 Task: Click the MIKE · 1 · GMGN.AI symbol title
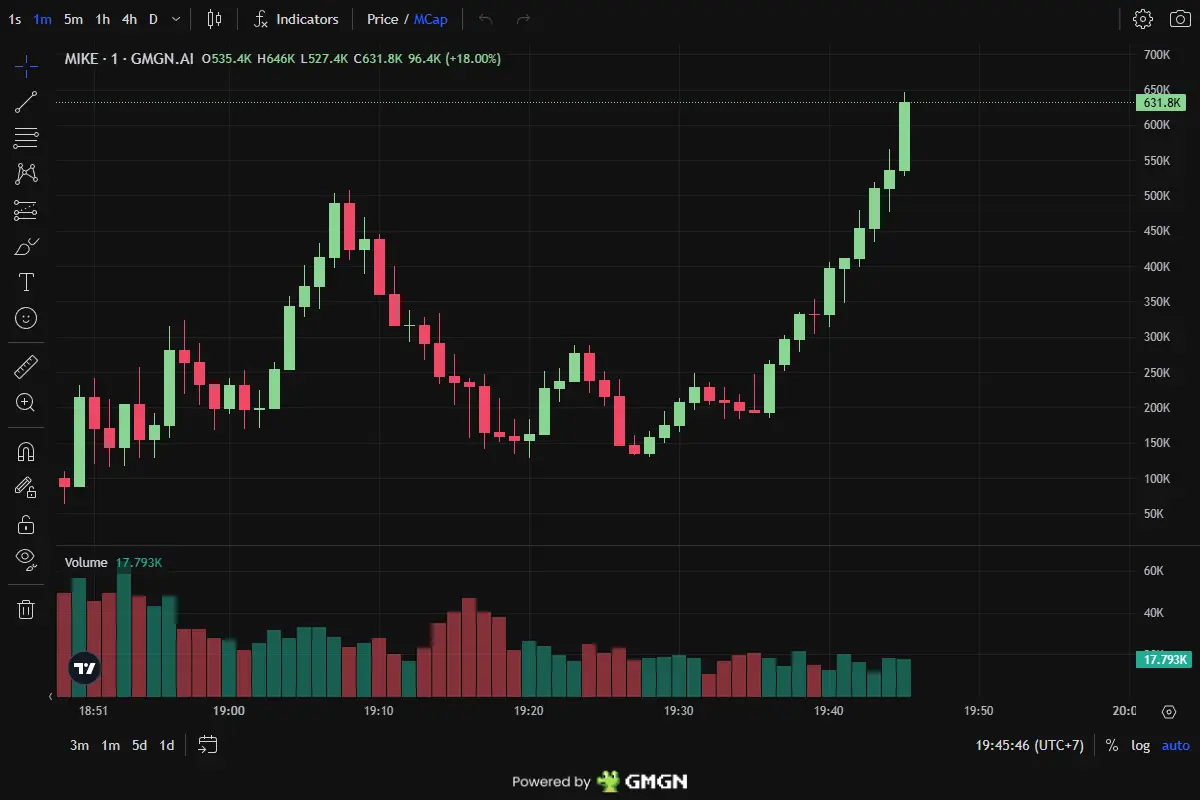click(x=129, y=59)
